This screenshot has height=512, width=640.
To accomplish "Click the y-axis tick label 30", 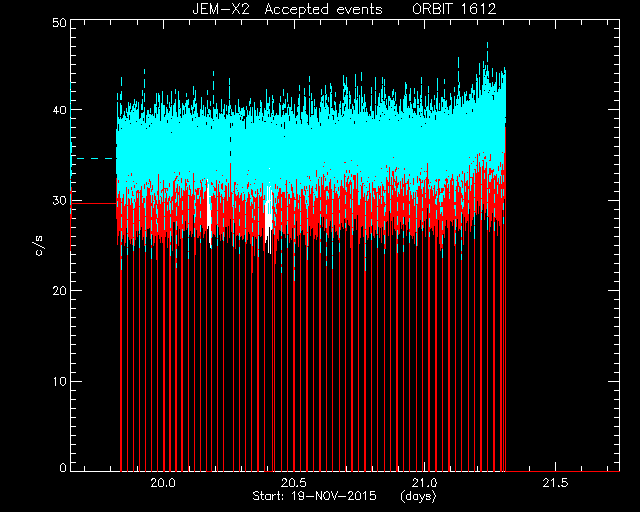I will tap(59, 200).
